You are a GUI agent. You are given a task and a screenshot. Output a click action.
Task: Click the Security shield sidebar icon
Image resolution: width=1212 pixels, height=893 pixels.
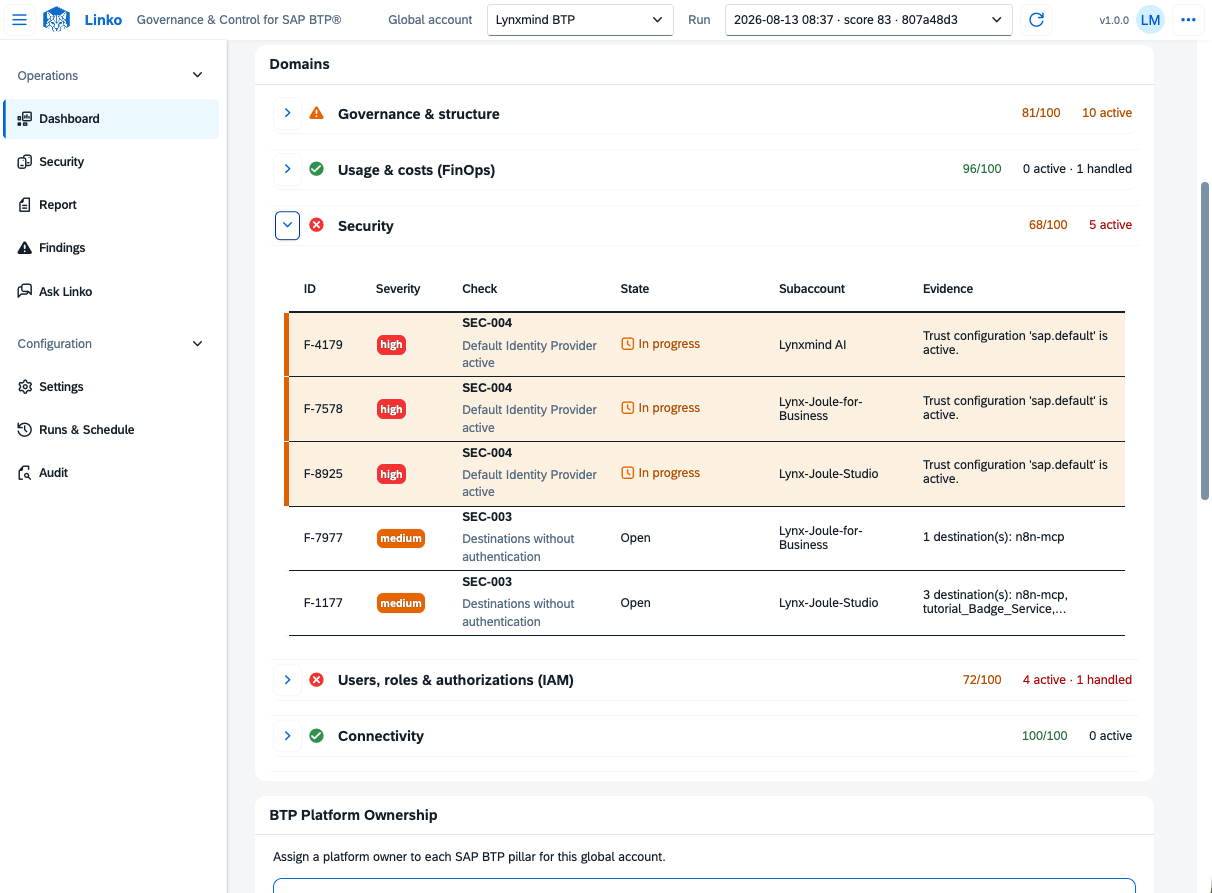25,161
